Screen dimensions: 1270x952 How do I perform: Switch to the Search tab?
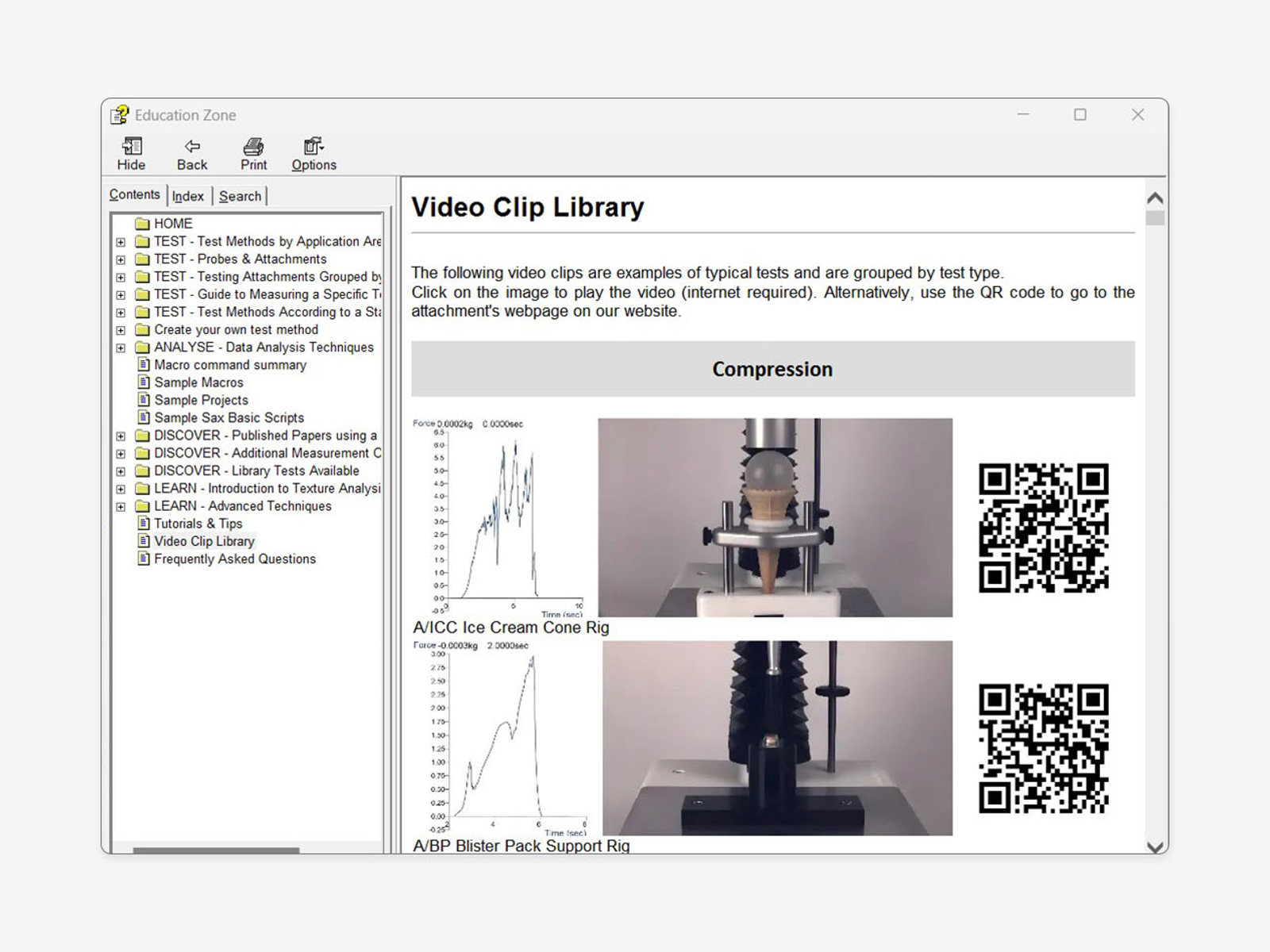coord(240,196)
